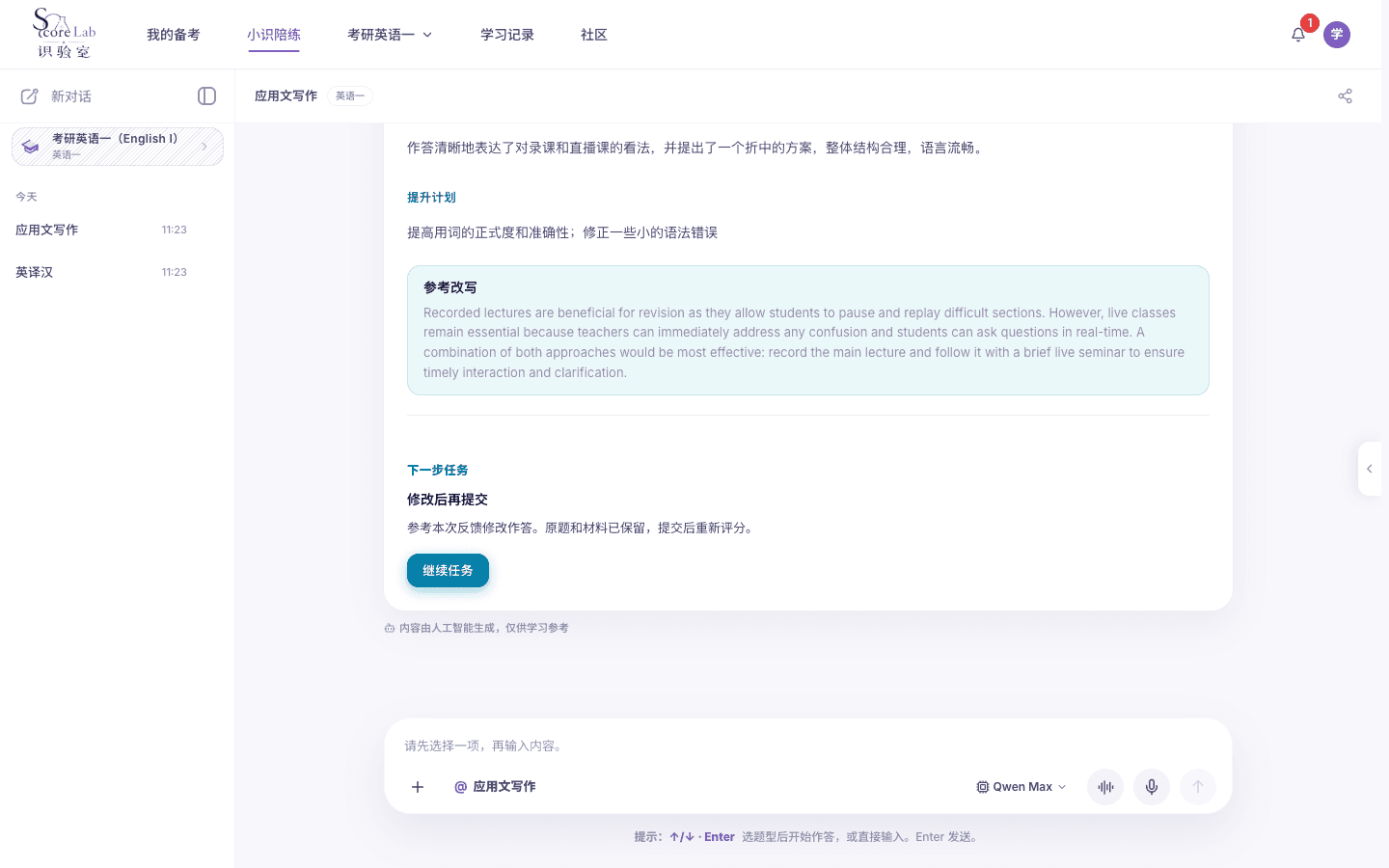Click the plus attachment icon
Screen dimensions: 1389x868
pyautogui.click(x=418, y=787)
